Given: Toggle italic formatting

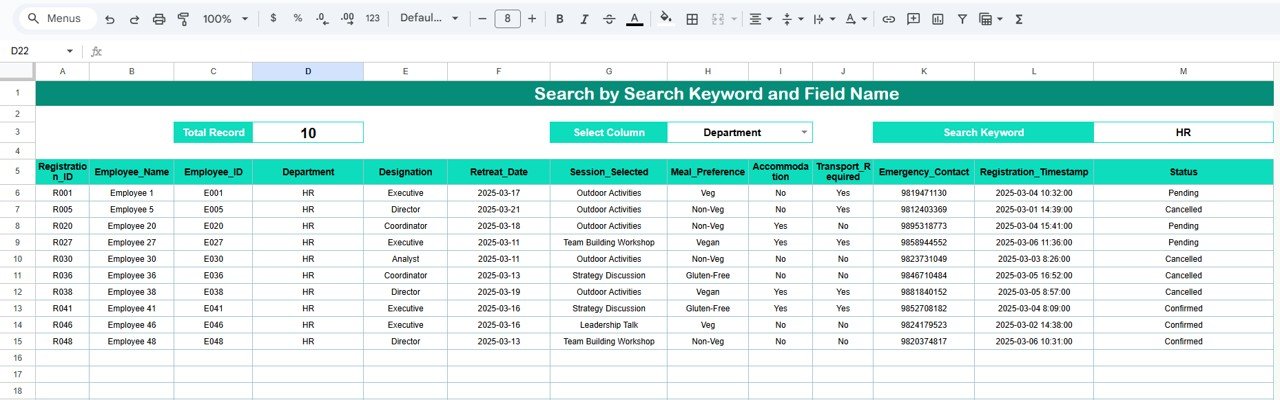Looking at the screenshot, I should coord(584,19).
